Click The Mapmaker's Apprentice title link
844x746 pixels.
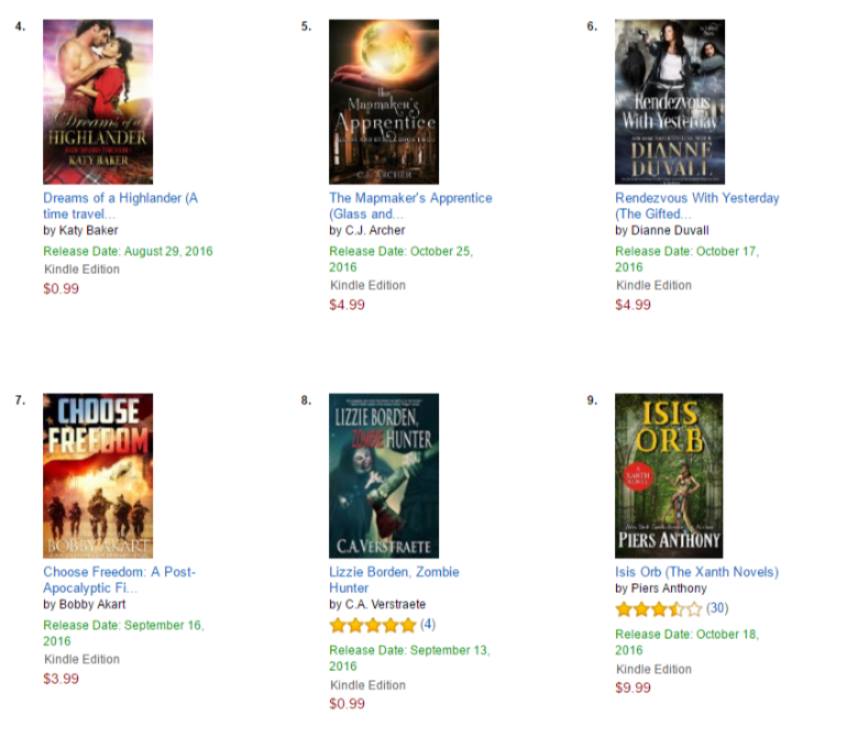click(411, 206)
